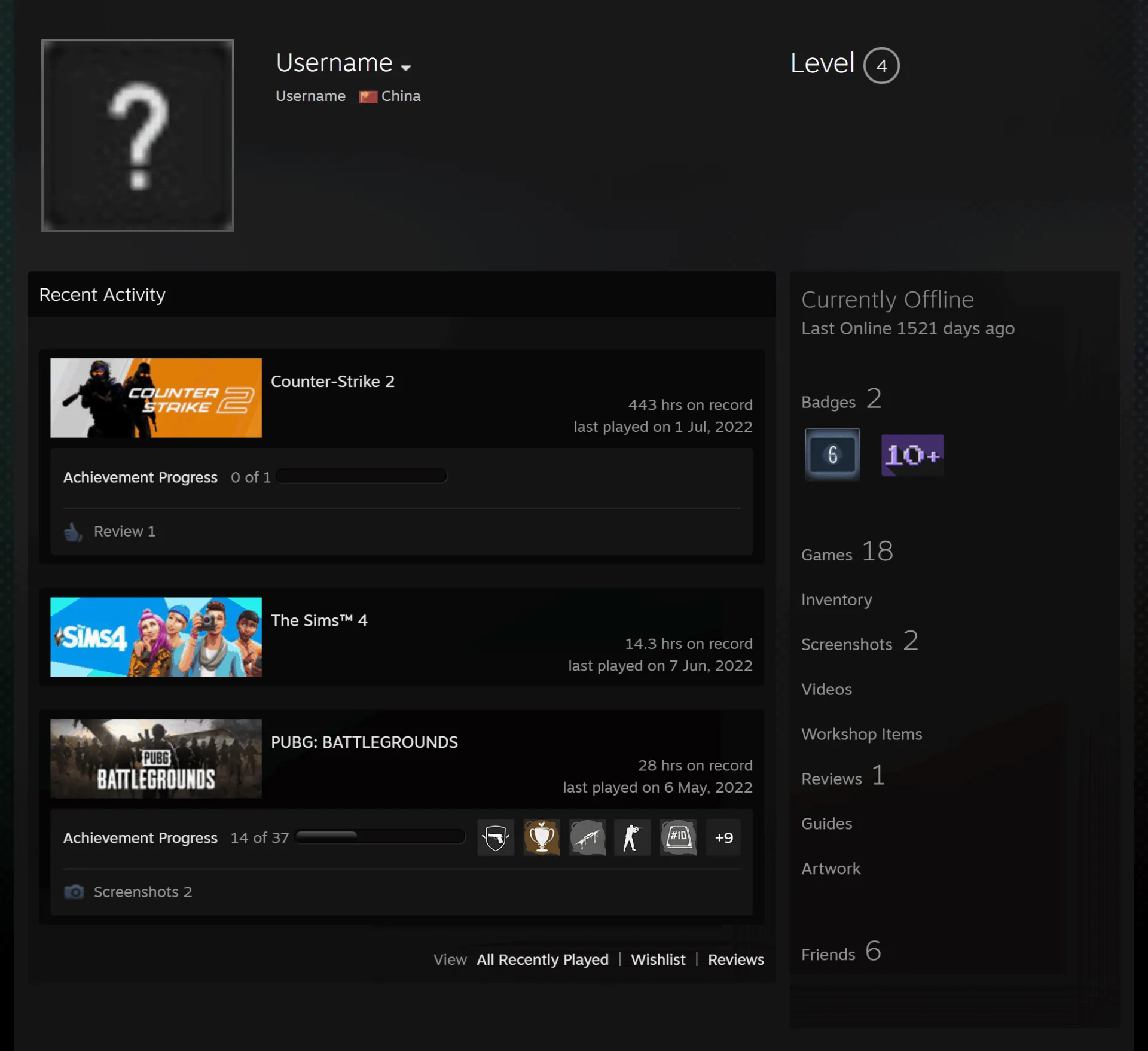Open The Sims™ 4 title link
This screenshot has width=1148, height=1051.
click(x=319, y=620)
